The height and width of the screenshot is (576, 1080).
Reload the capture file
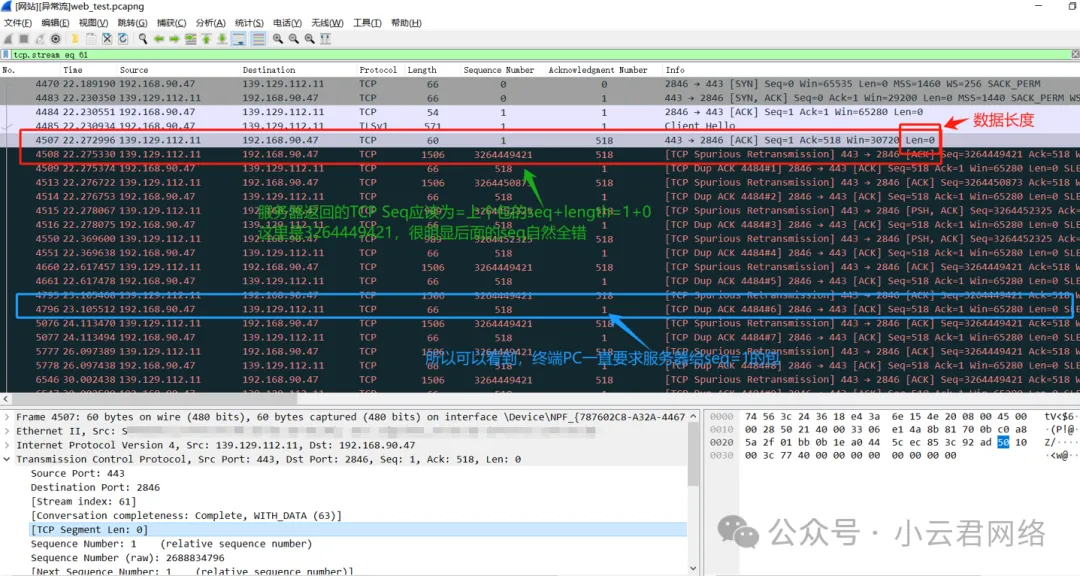pos(123,39)
